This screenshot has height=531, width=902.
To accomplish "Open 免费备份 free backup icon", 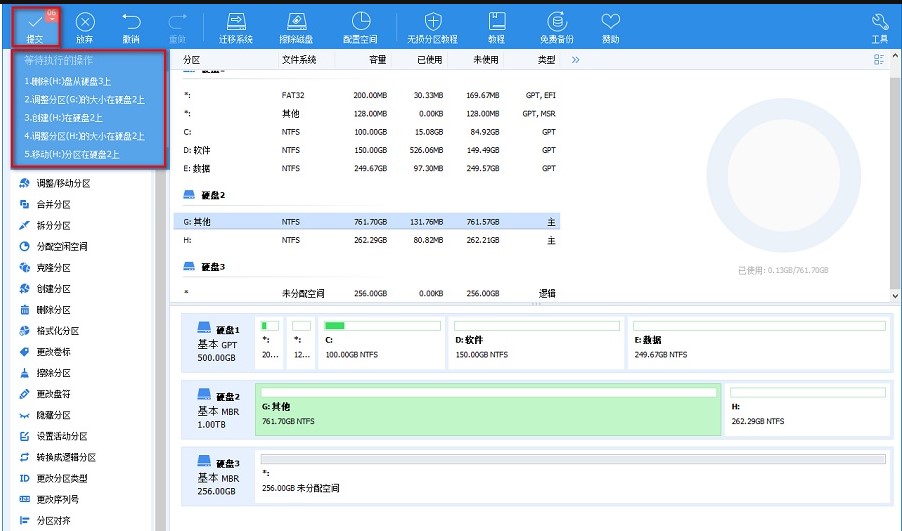I will (x=557, y=26).
